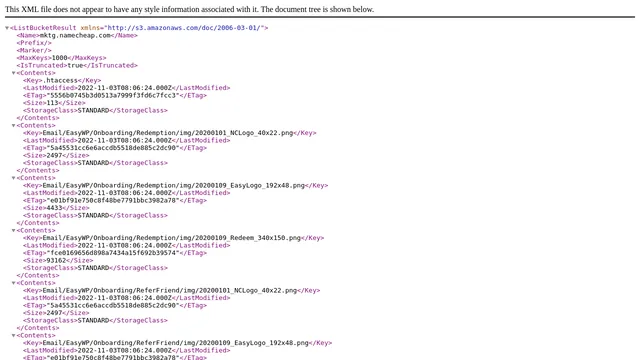Click Key ReferFriend/img/20200109_EasyLogo_192x48.png

176,343
